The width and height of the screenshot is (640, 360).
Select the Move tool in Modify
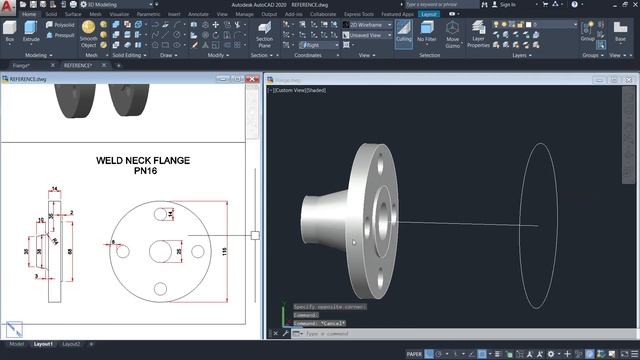[x=216, y=24]
